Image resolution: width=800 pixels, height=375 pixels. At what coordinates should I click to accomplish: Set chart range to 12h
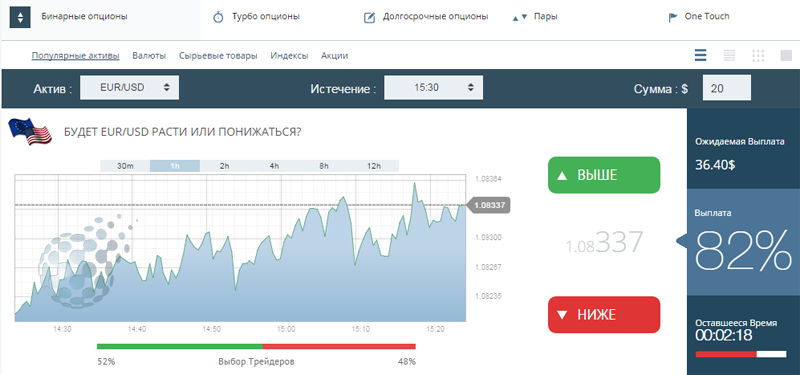373,166
